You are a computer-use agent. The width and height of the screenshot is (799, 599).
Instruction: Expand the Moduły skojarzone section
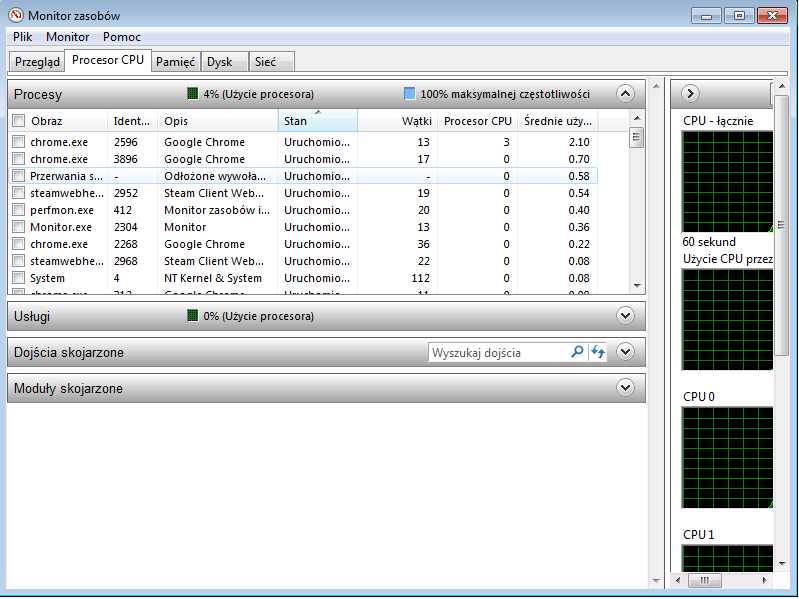(x=625, y=388)
